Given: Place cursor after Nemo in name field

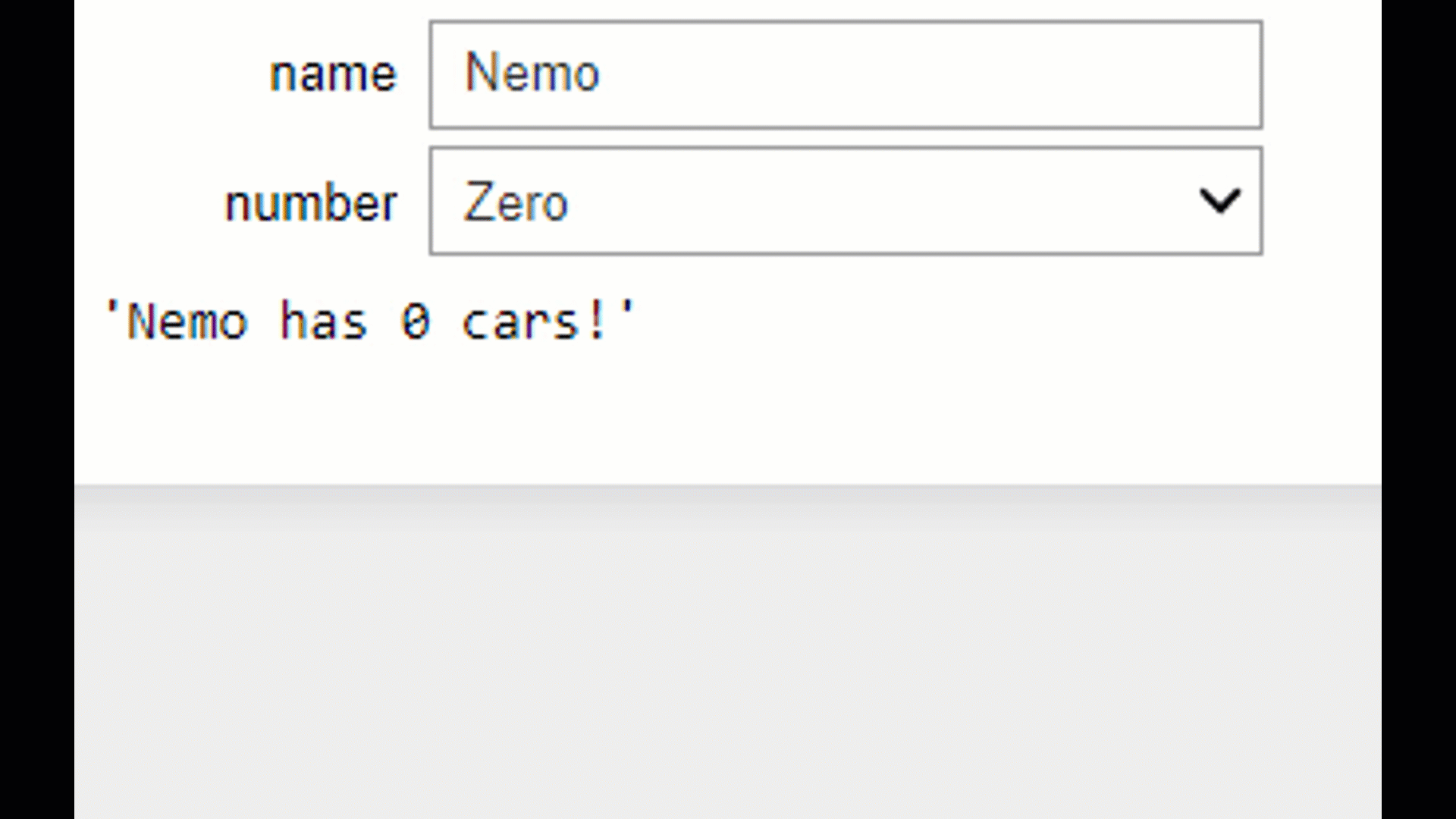Looking at the screenshot, I should pyautogui.click(x=603, y=74).
